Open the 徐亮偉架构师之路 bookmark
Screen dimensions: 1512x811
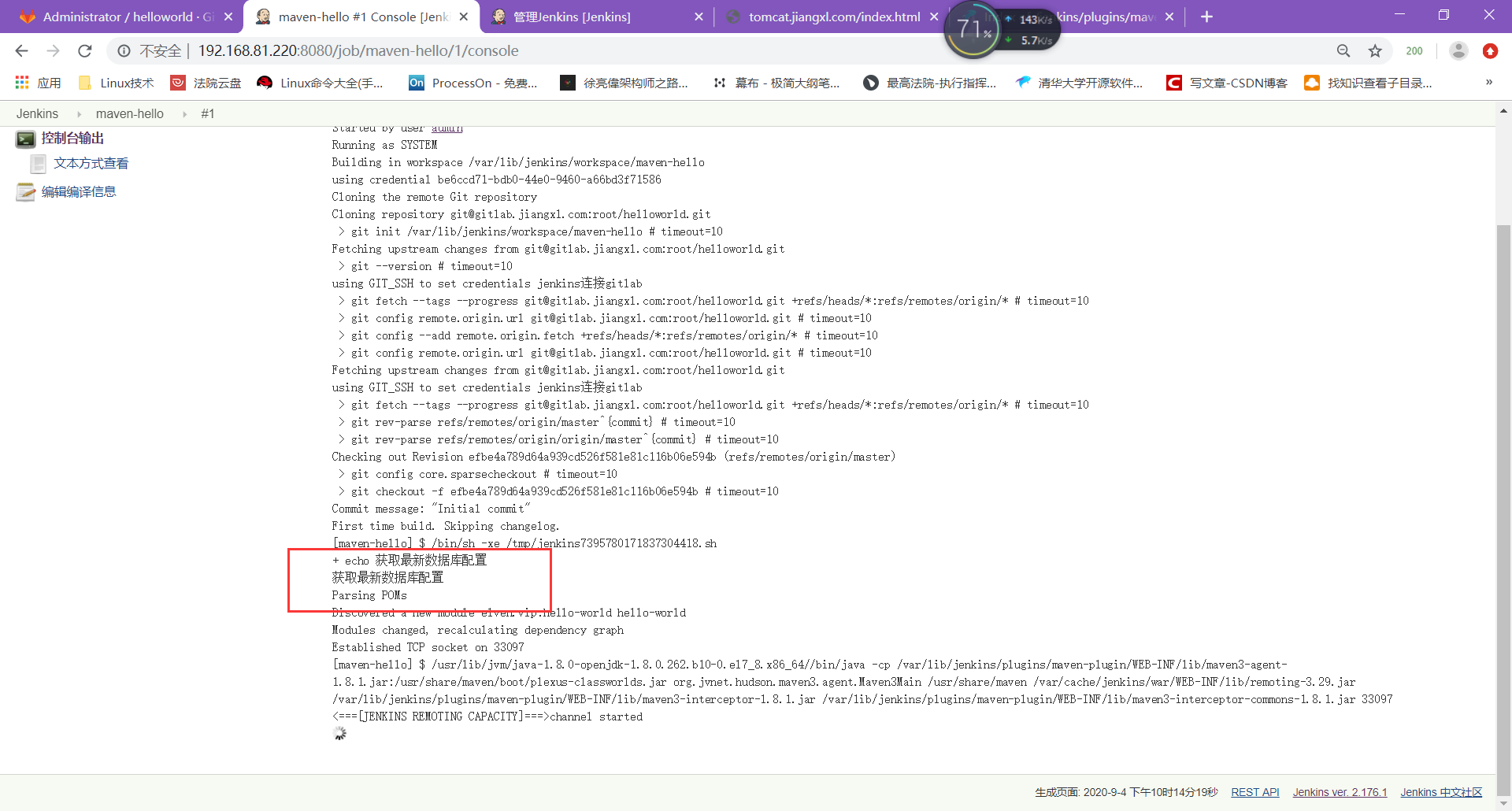pyautogui.click(x=624, y=83)
